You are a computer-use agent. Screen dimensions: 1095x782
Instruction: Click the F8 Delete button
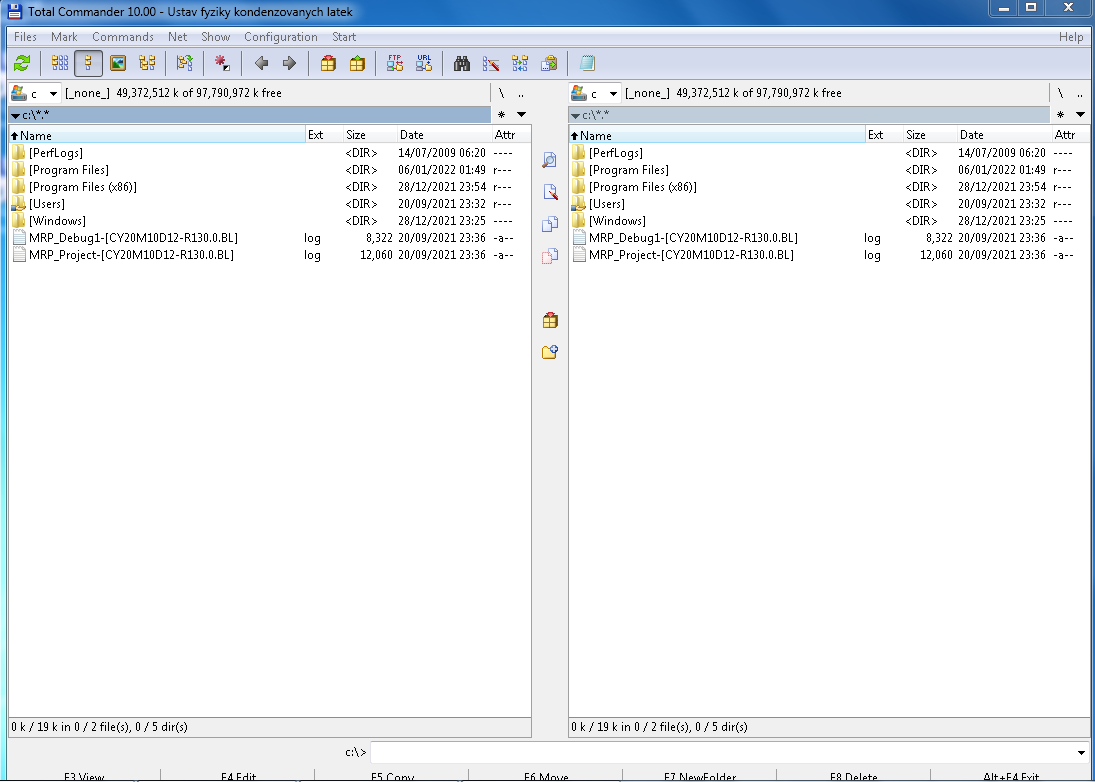[x=853, y=776]
